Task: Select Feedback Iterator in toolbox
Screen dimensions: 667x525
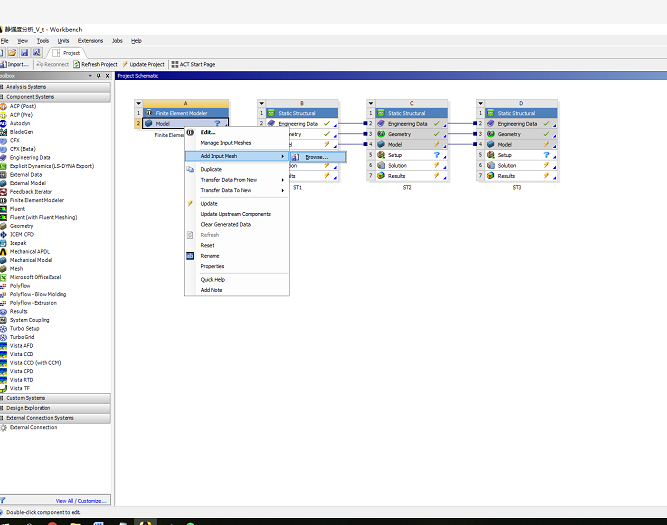Action: (x=31, y=191)
